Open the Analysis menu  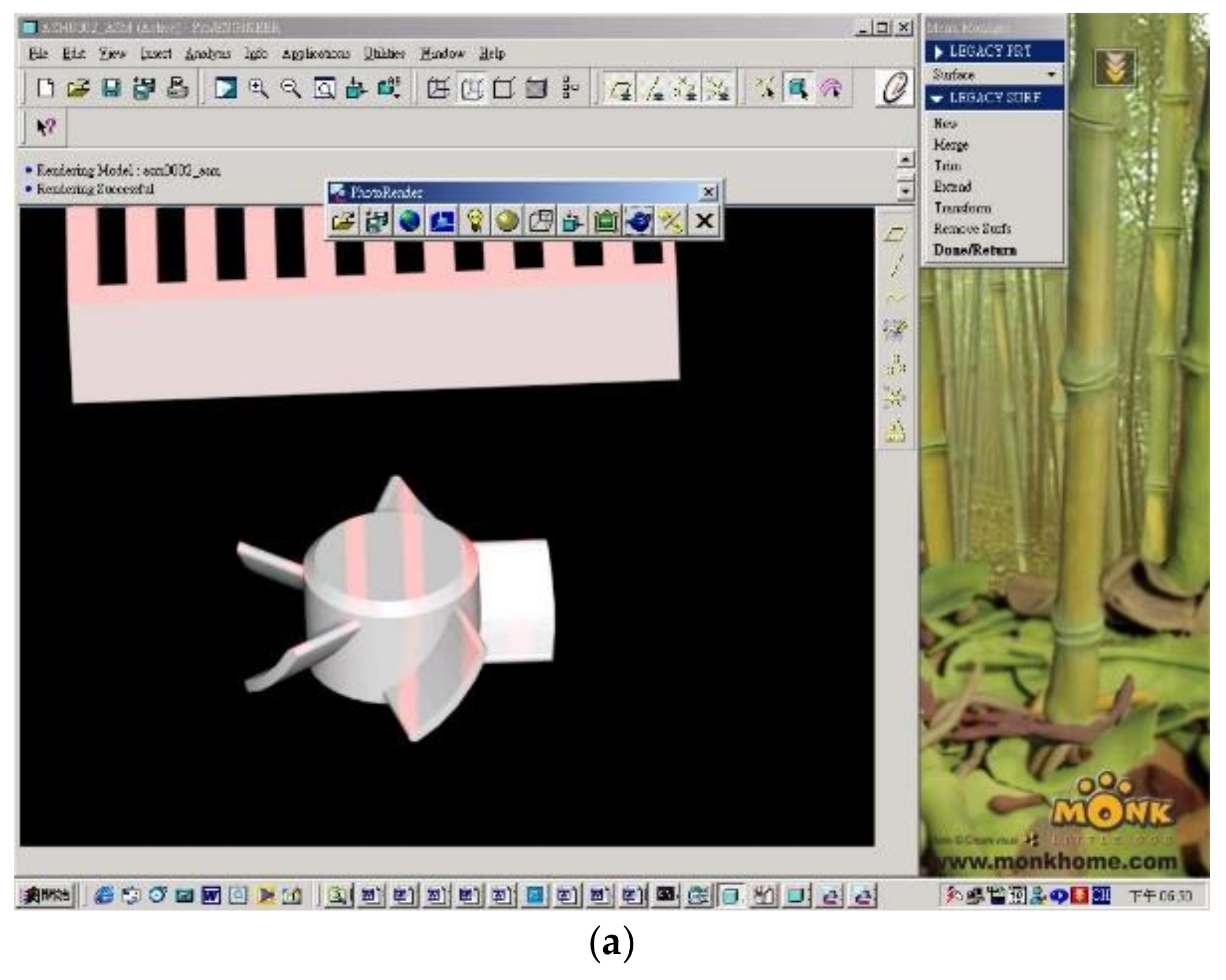(x=207, y=54)
